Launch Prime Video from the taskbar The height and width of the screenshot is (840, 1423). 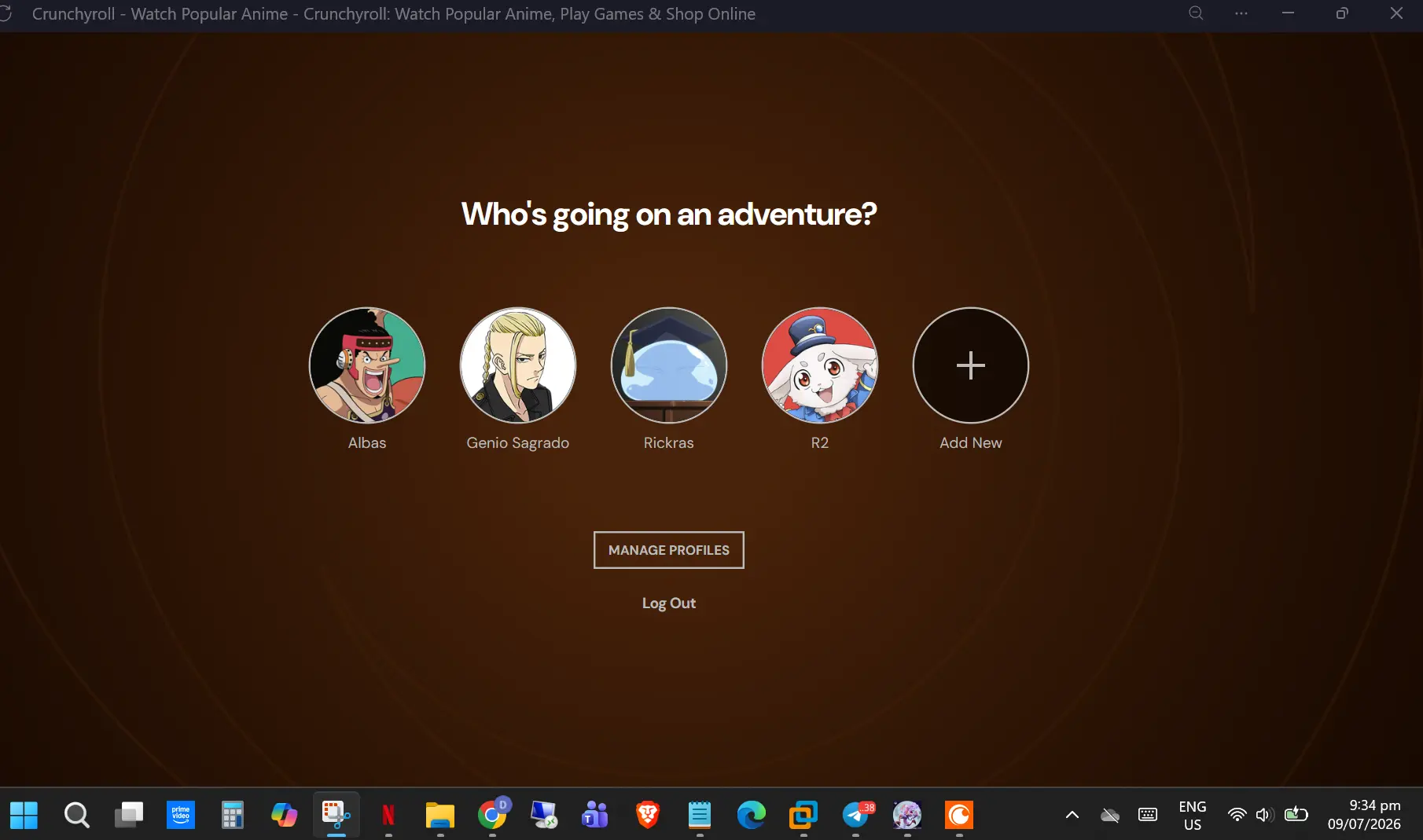coord(181,815)
